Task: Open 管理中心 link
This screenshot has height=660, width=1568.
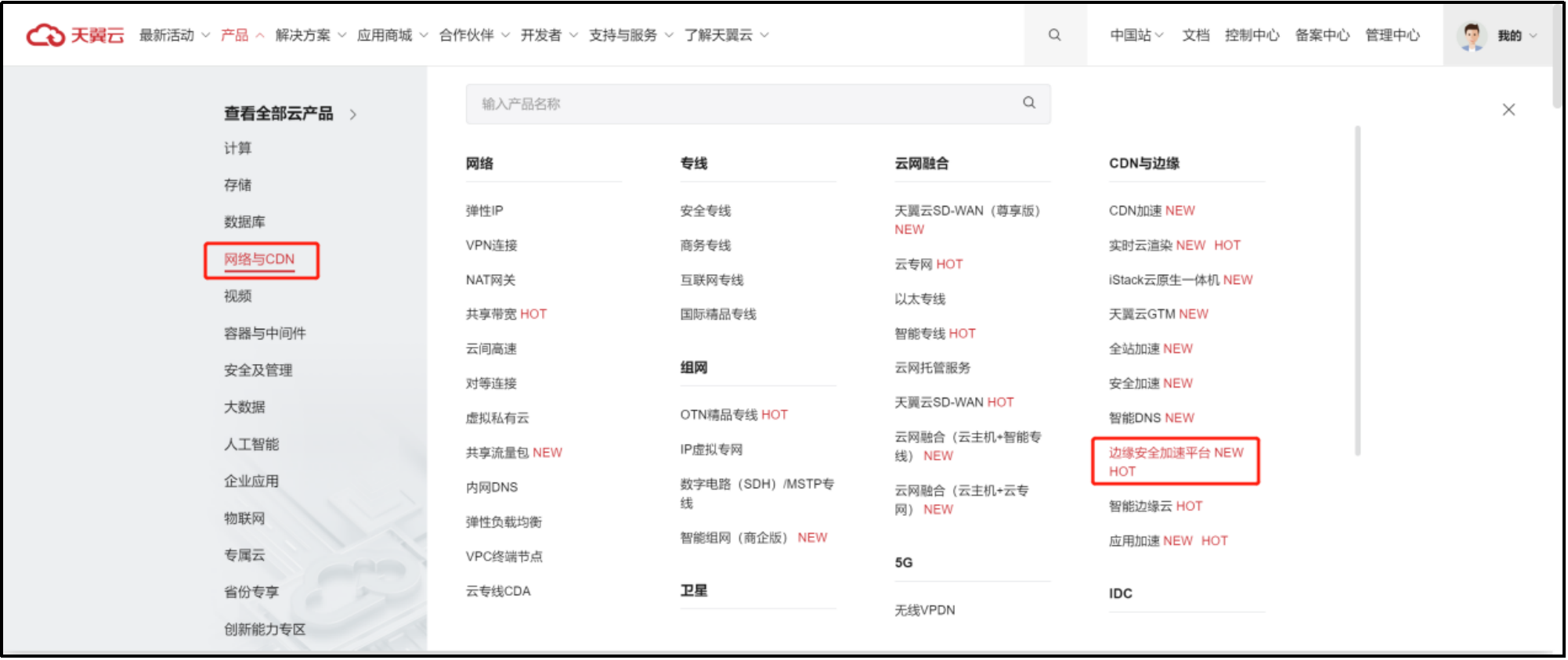Action: pyautogui.click(x=1393, y=35)
